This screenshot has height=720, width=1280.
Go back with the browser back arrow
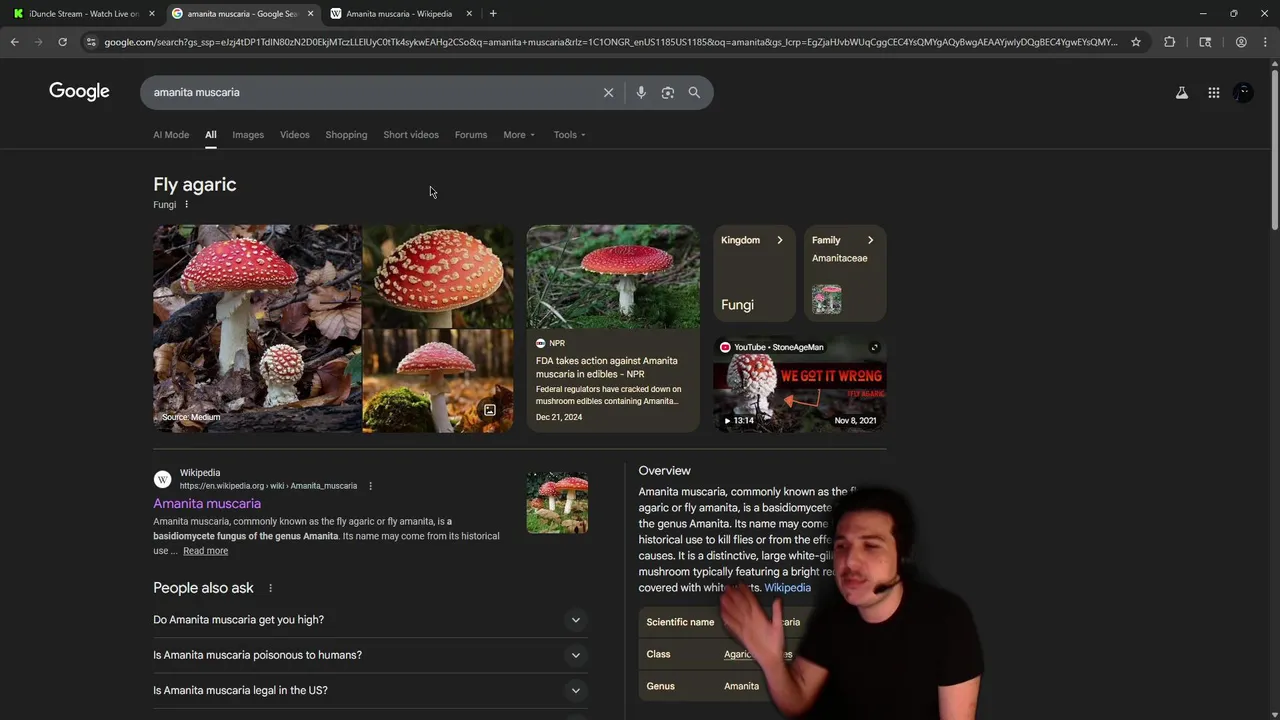(15, 42)
